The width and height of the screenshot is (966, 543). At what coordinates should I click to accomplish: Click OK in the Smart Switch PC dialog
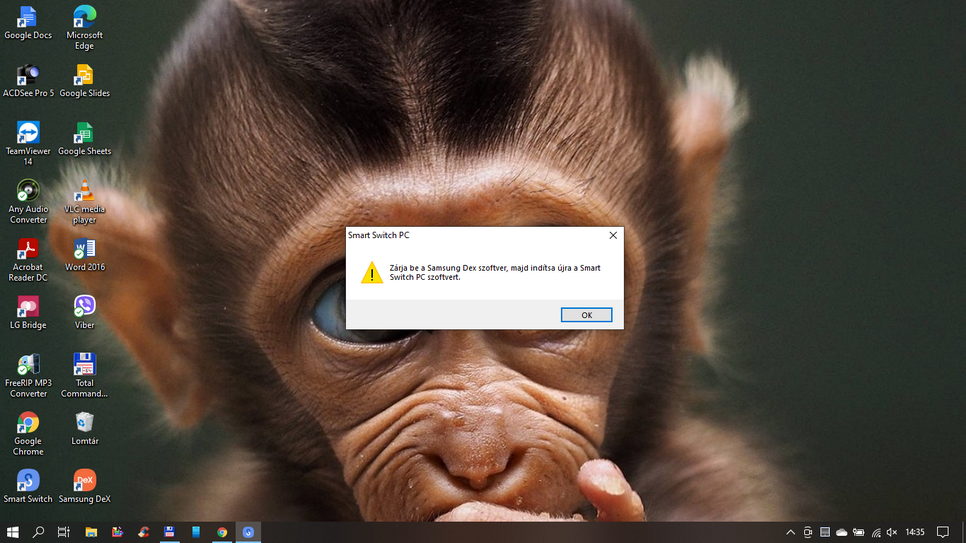click(x=586, y=315)
